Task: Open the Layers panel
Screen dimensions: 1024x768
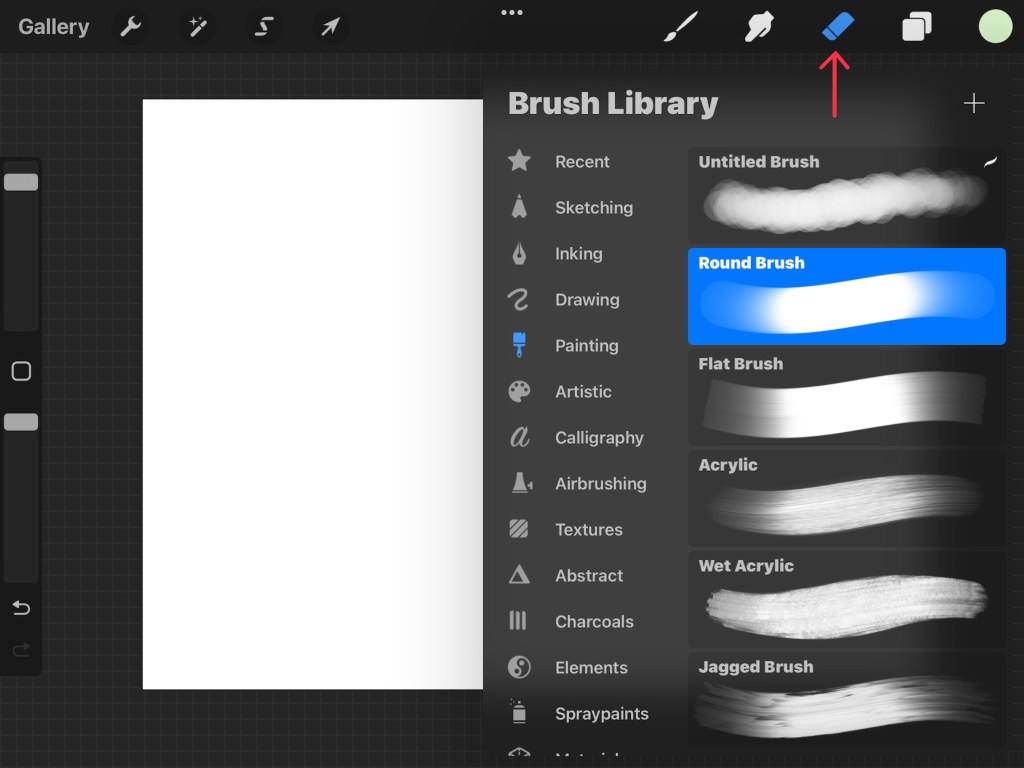Action: (916, 27)
